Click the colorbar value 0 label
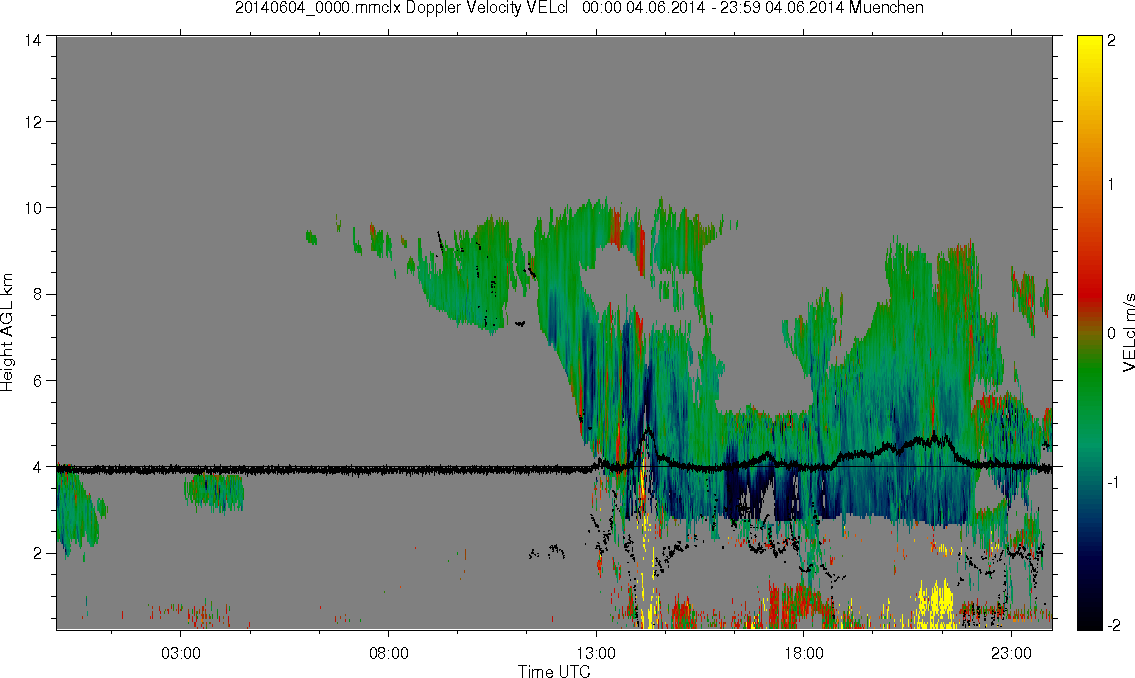Image resolution: width=1135 pixels, height=678 pixels. click(1111, 334)
